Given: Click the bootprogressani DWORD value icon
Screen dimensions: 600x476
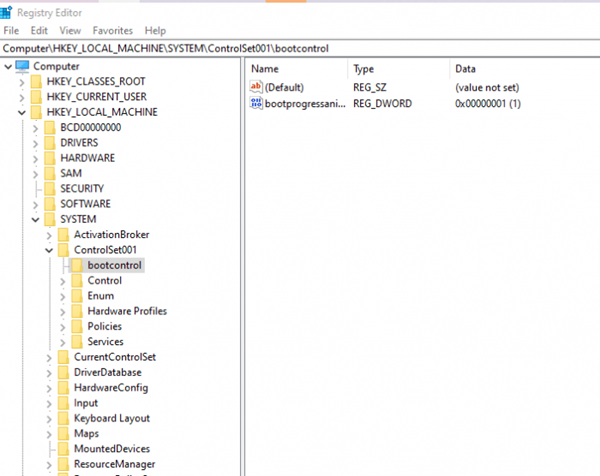Looking at the screenshot, I should tap(256, 103).
